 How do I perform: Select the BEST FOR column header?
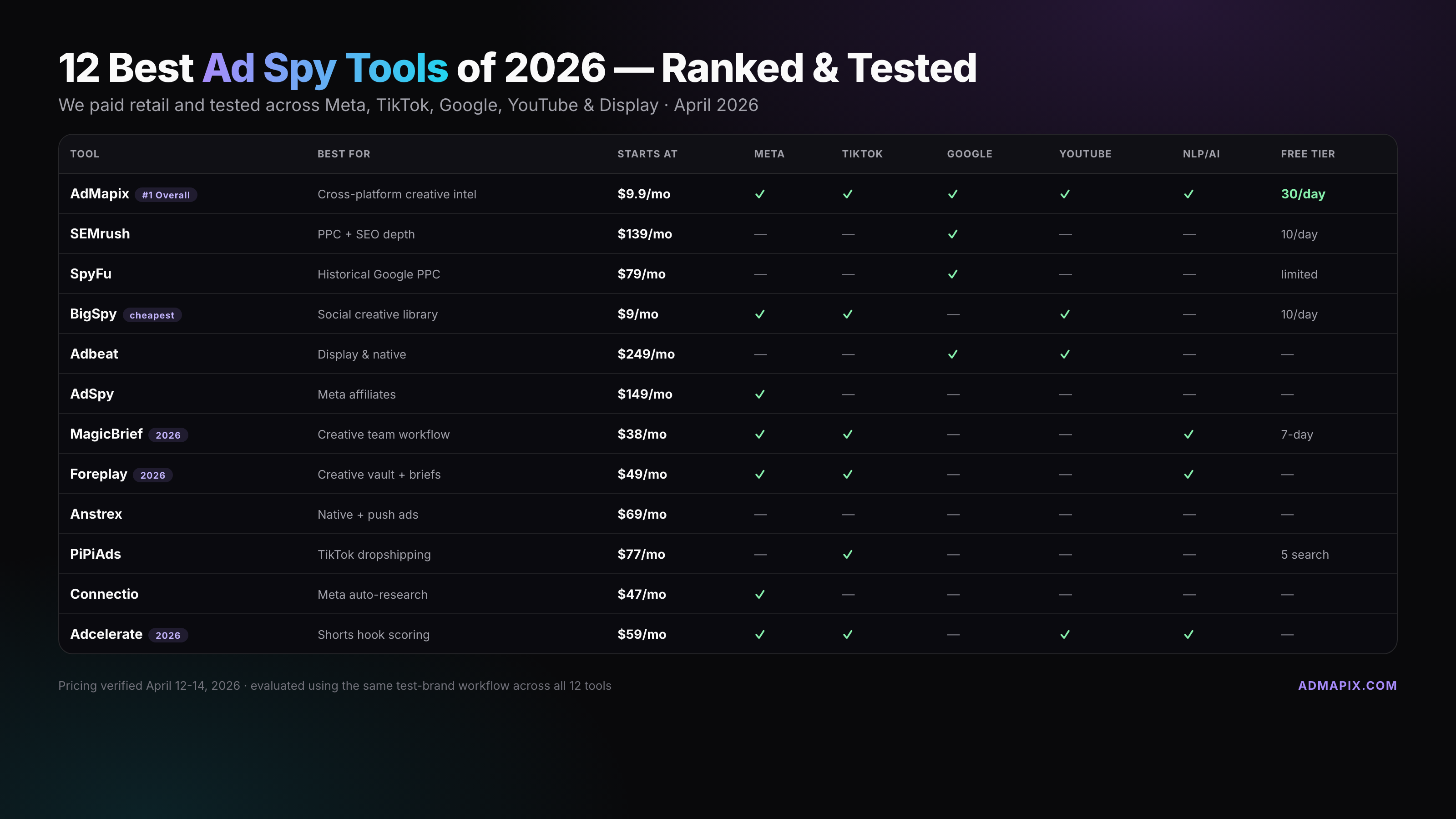[x=344, y=154]
